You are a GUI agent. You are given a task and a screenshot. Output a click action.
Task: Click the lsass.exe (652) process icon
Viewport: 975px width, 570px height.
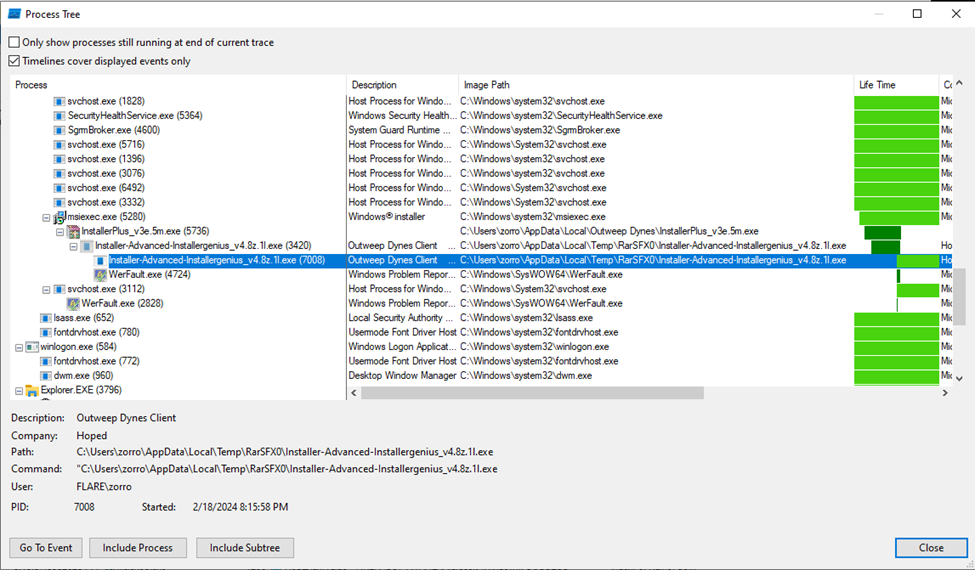[45, 318]
